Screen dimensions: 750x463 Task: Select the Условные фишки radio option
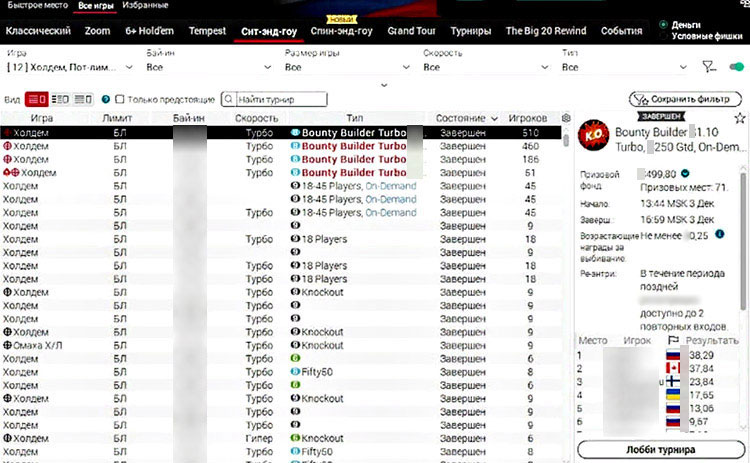663,36
